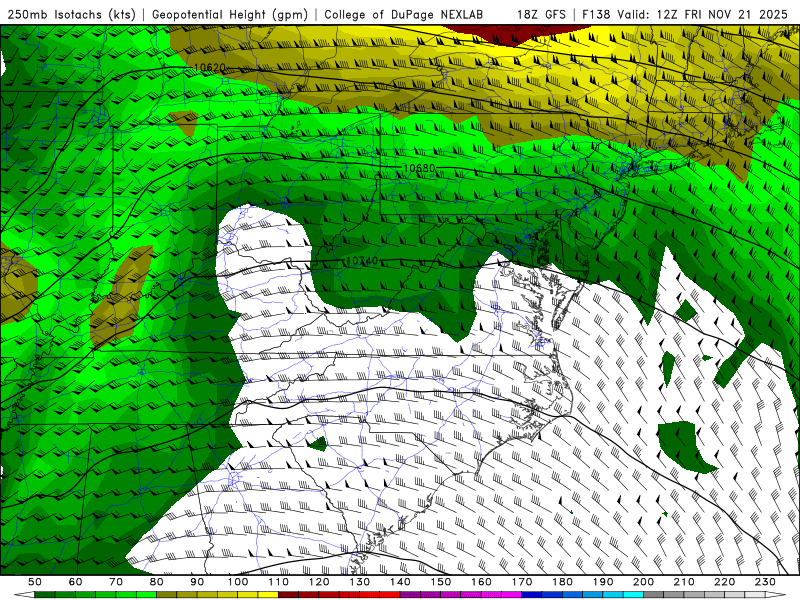Click the 200 value on the color scale
This screenshot has height=600, width=800.
tap(643, 582)
